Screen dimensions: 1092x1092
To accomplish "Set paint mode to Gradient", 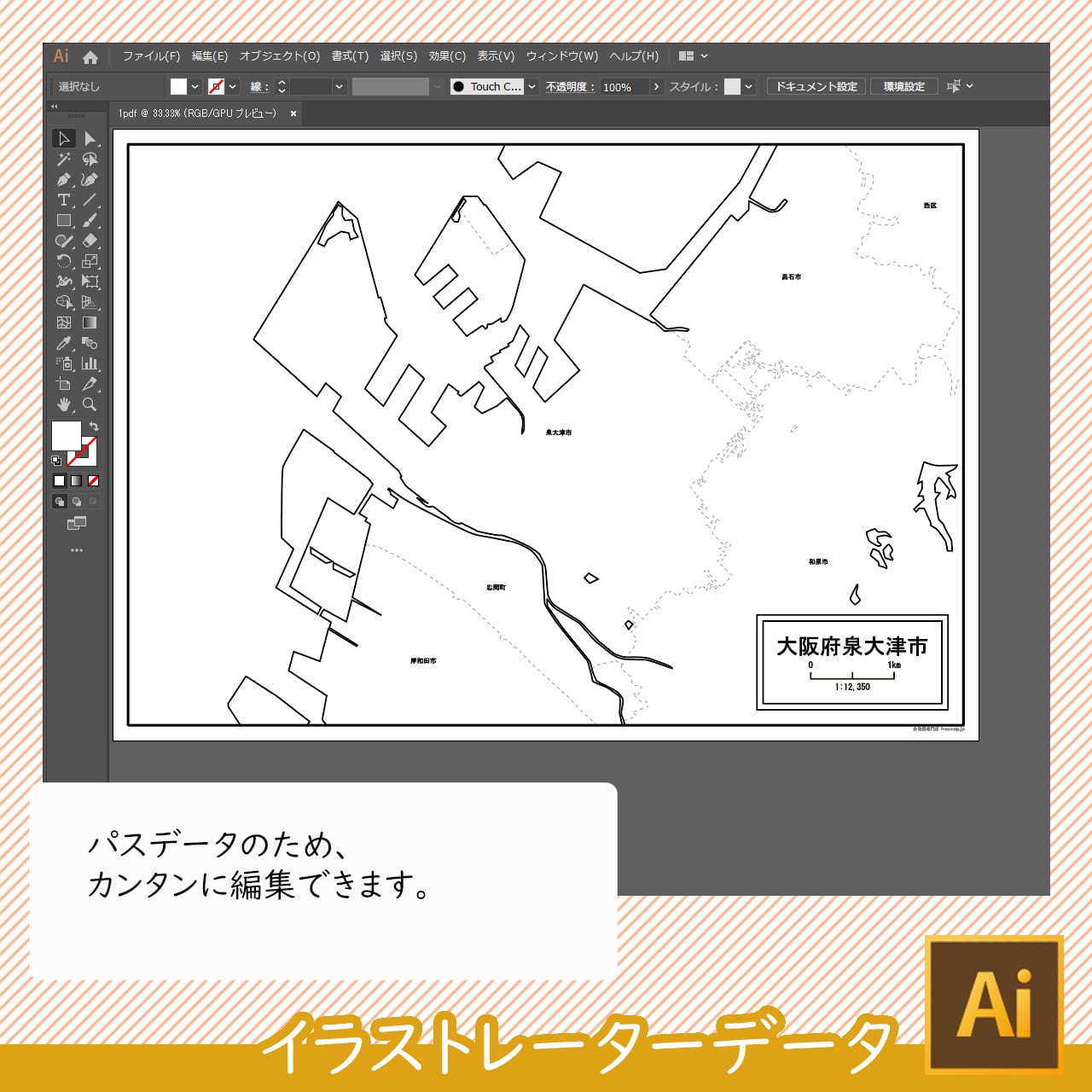I will coord(77,481).
